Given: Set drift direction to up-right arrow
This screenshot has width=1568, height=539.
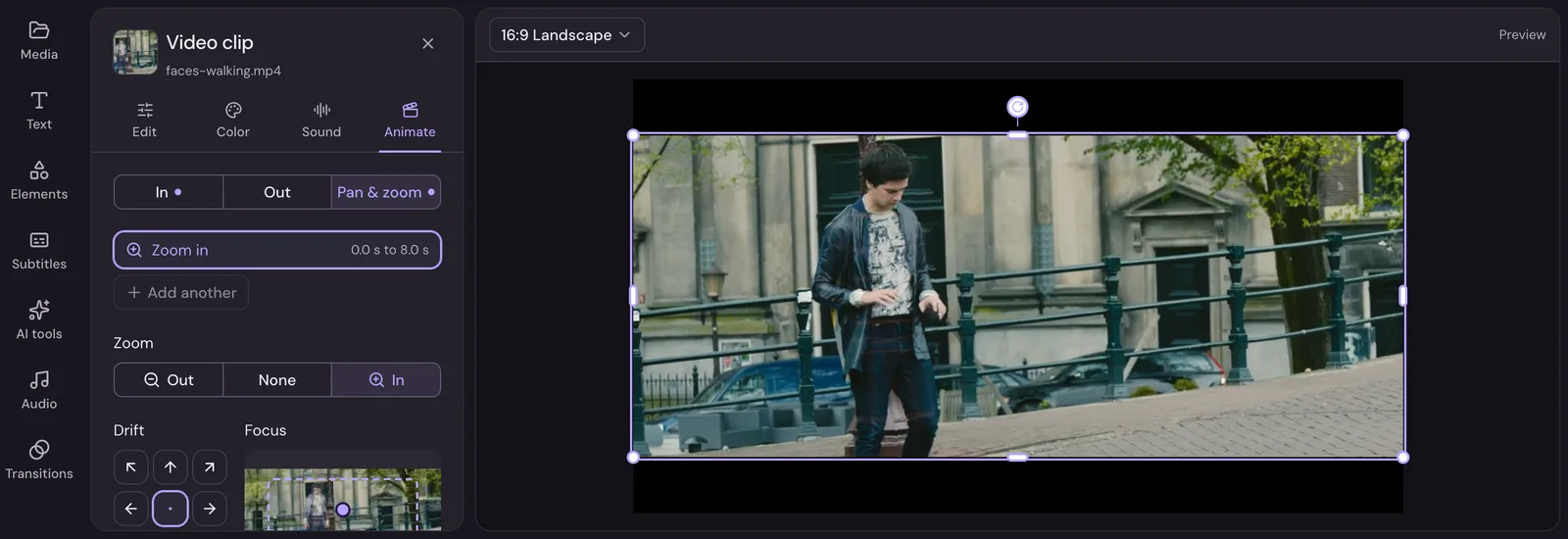Looking at the screenshot, I should (210, 467).
